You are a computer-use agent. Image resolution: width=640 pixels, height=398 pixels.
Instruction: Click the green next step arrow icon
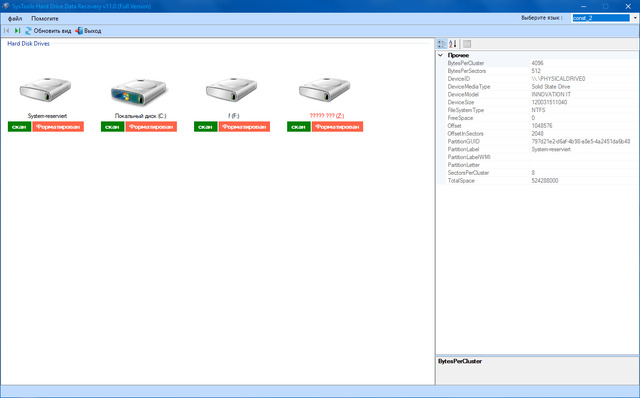17,31
